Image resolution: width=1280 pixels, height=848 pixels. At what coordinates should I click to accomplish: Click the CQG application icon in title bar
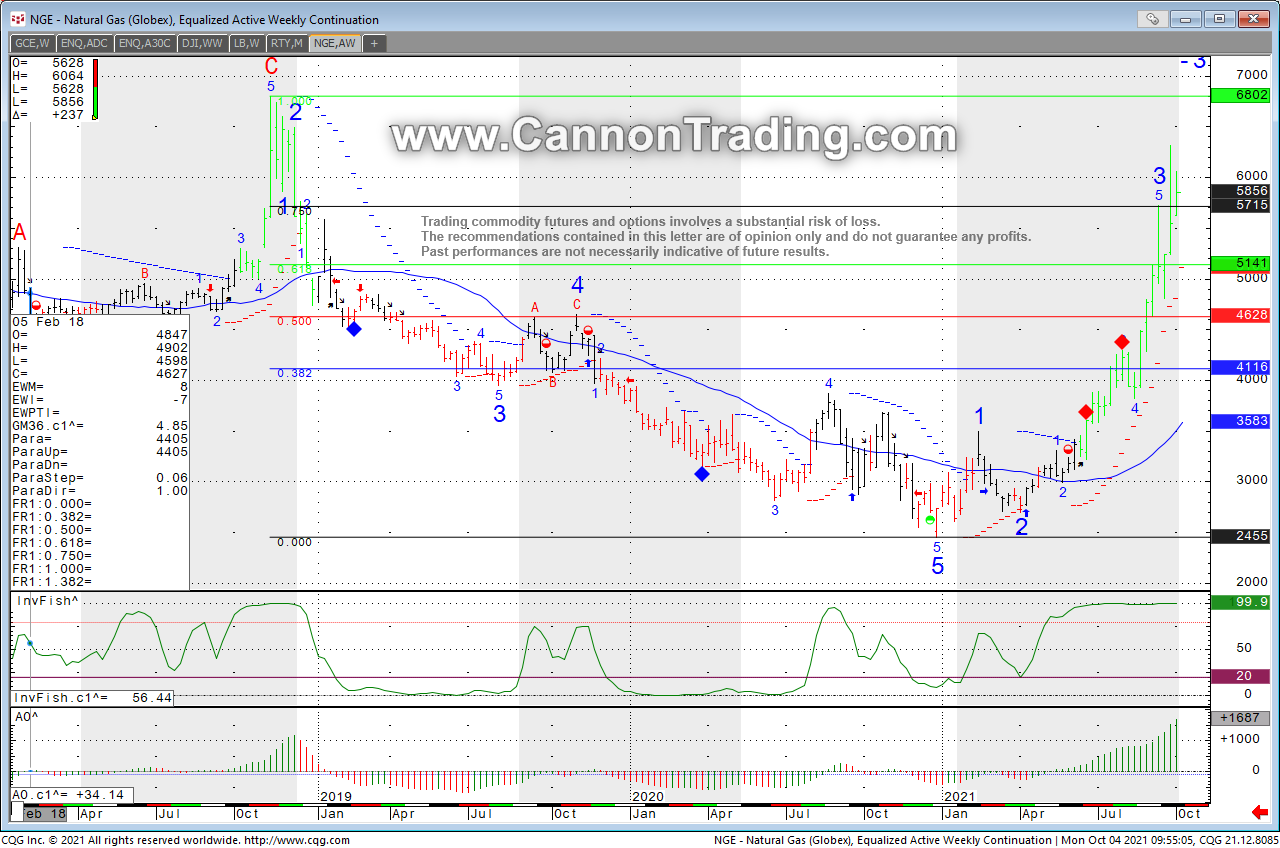[17, 19]
